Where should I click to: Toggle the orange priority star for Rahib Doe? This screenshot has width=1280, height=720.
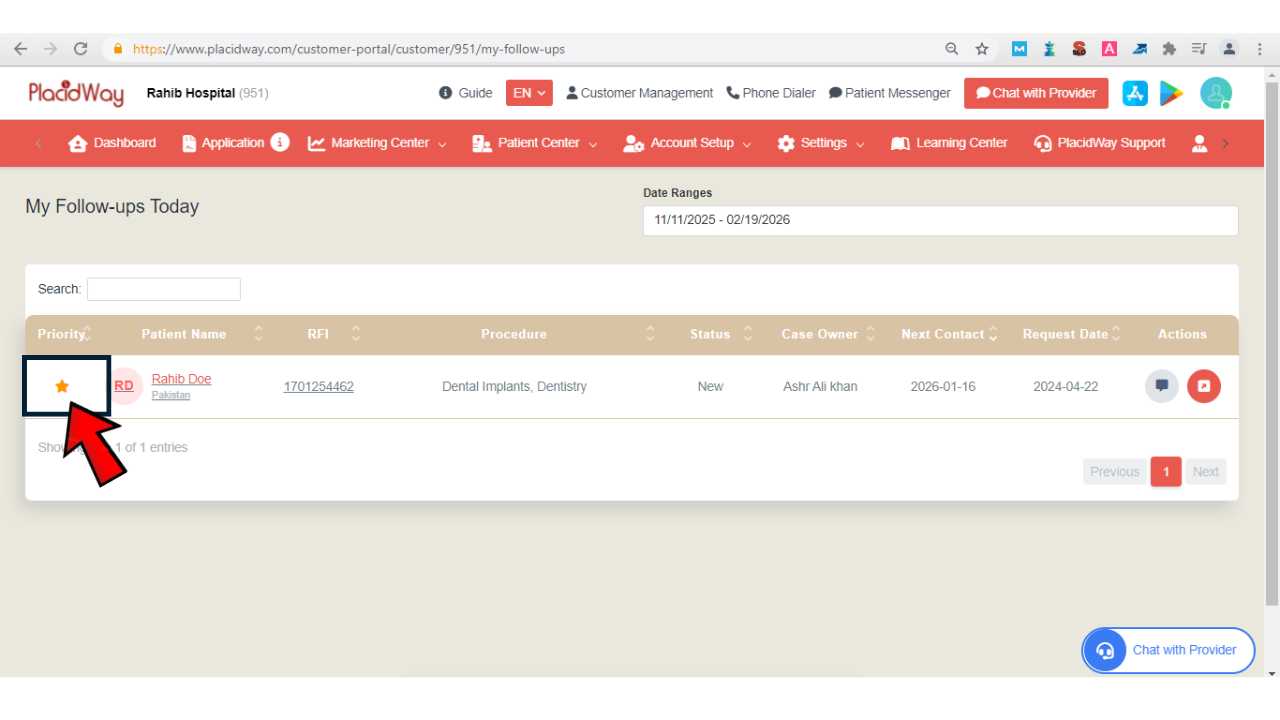click(62, 386)
